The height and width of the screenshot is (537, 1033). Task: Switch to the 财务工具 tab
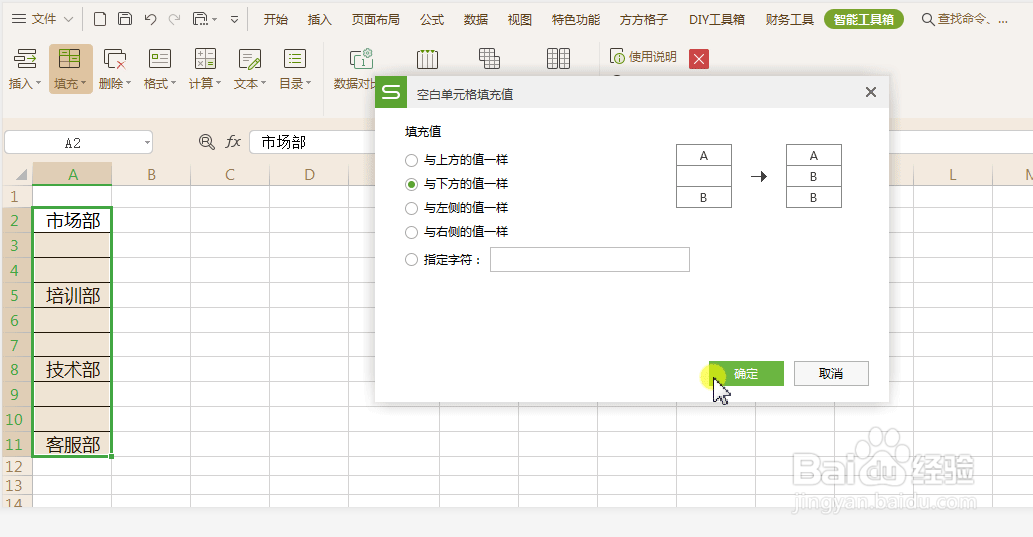click(x=789, y=20)
